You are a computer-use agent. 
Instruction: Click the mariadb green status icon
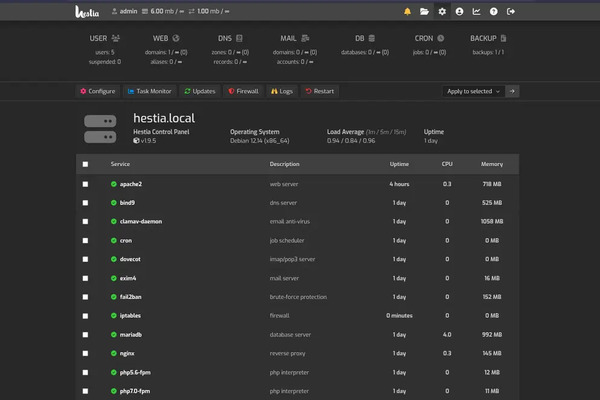tap(114, 335)
